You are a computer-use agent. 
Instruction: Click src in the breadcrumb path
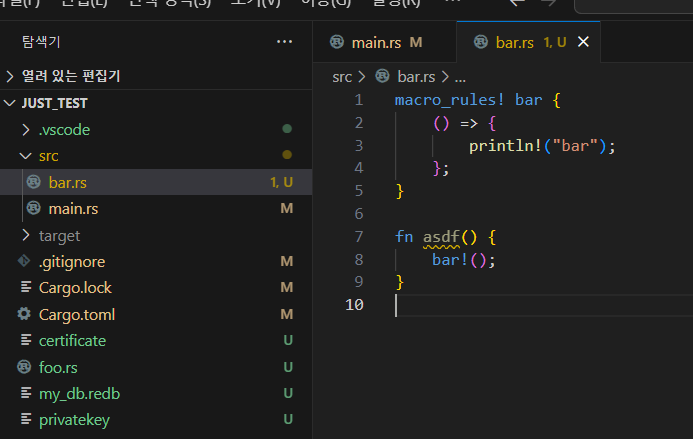click(342, 76)
